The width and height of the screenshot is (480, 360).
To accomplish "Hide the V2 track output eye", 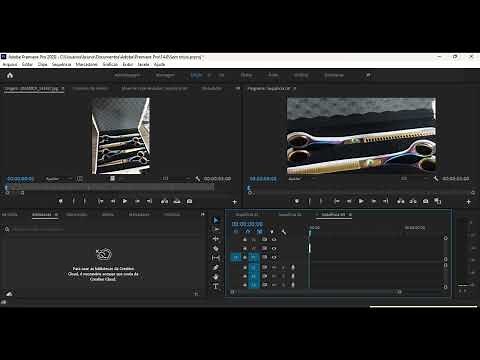I will pyautogui.click(x=274, y=248).
